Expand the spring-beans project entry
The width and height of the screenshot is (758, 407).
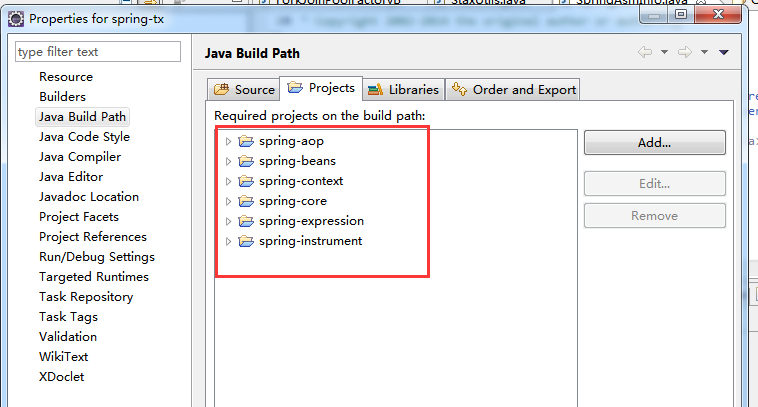pyautogui.click(x=228, y=161)
